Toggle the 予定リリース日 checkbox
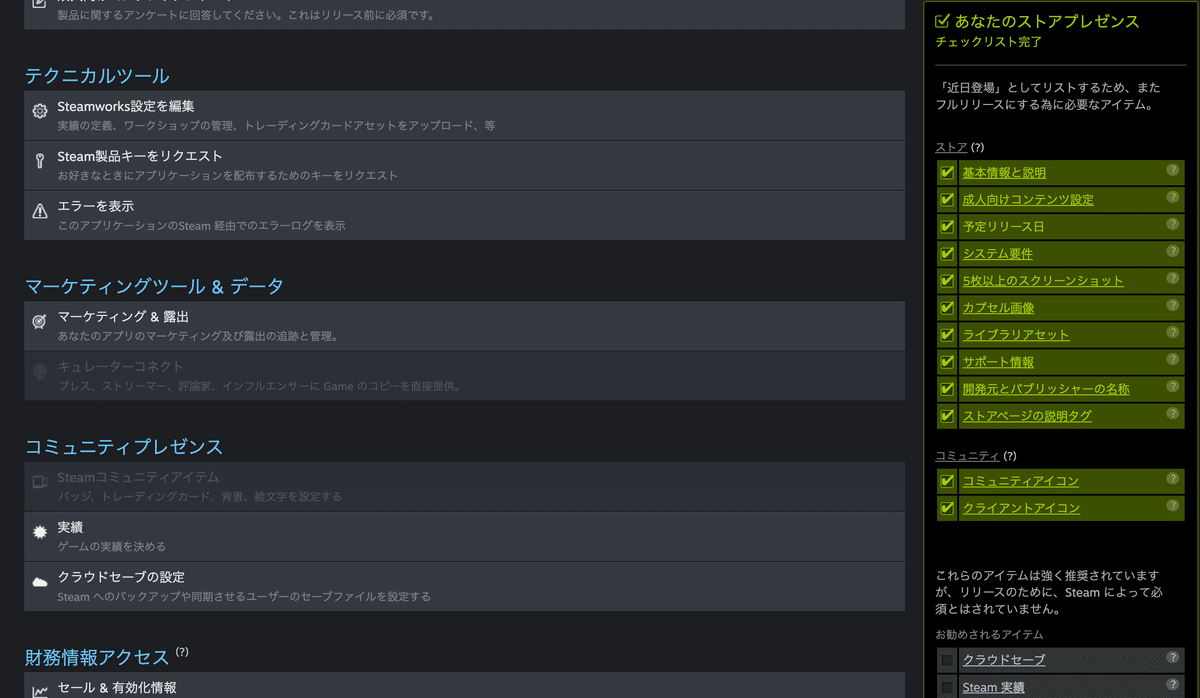Image resolution: width=1200 pixels, height=698 pixels. [947, 226]
